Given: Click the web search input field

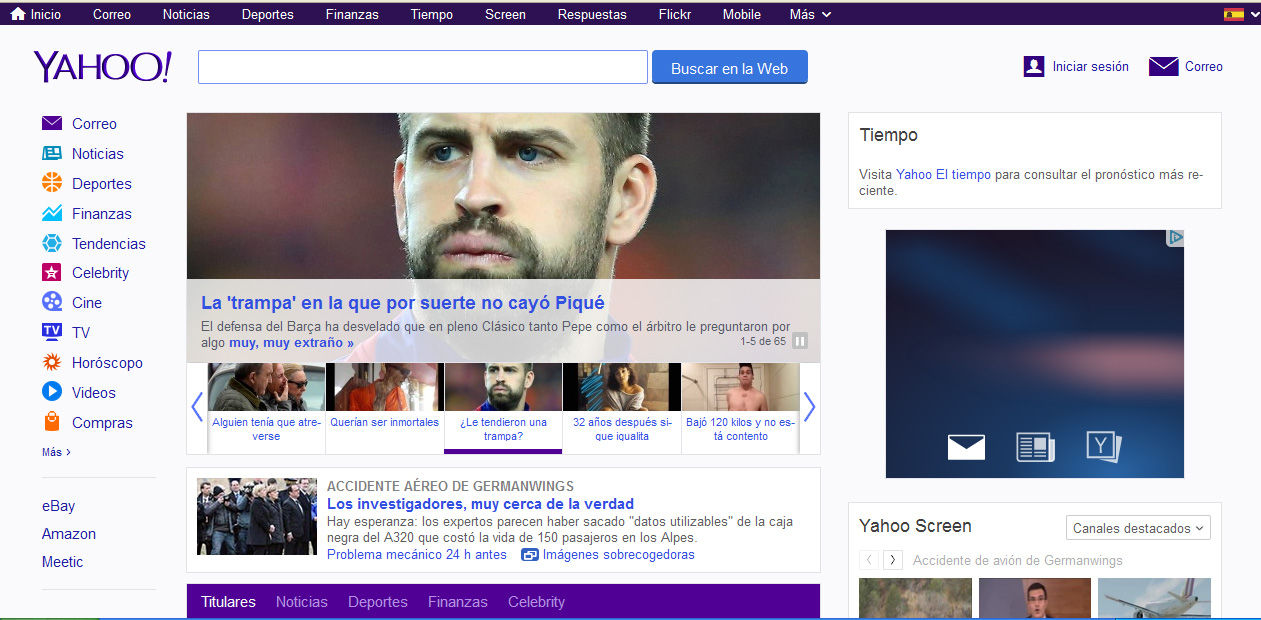Looking at the screenshot, I should click(x=423, y=67).
